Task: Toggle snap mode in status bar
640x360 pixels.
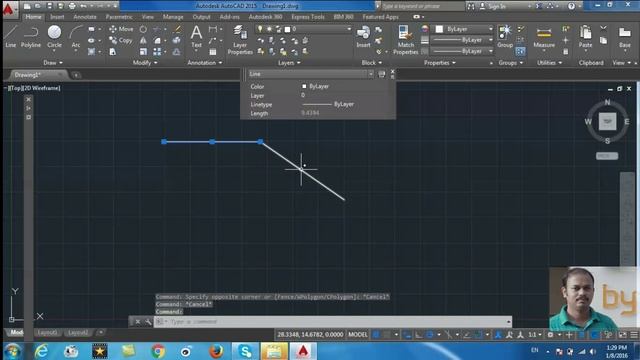Action: (387, 335)
